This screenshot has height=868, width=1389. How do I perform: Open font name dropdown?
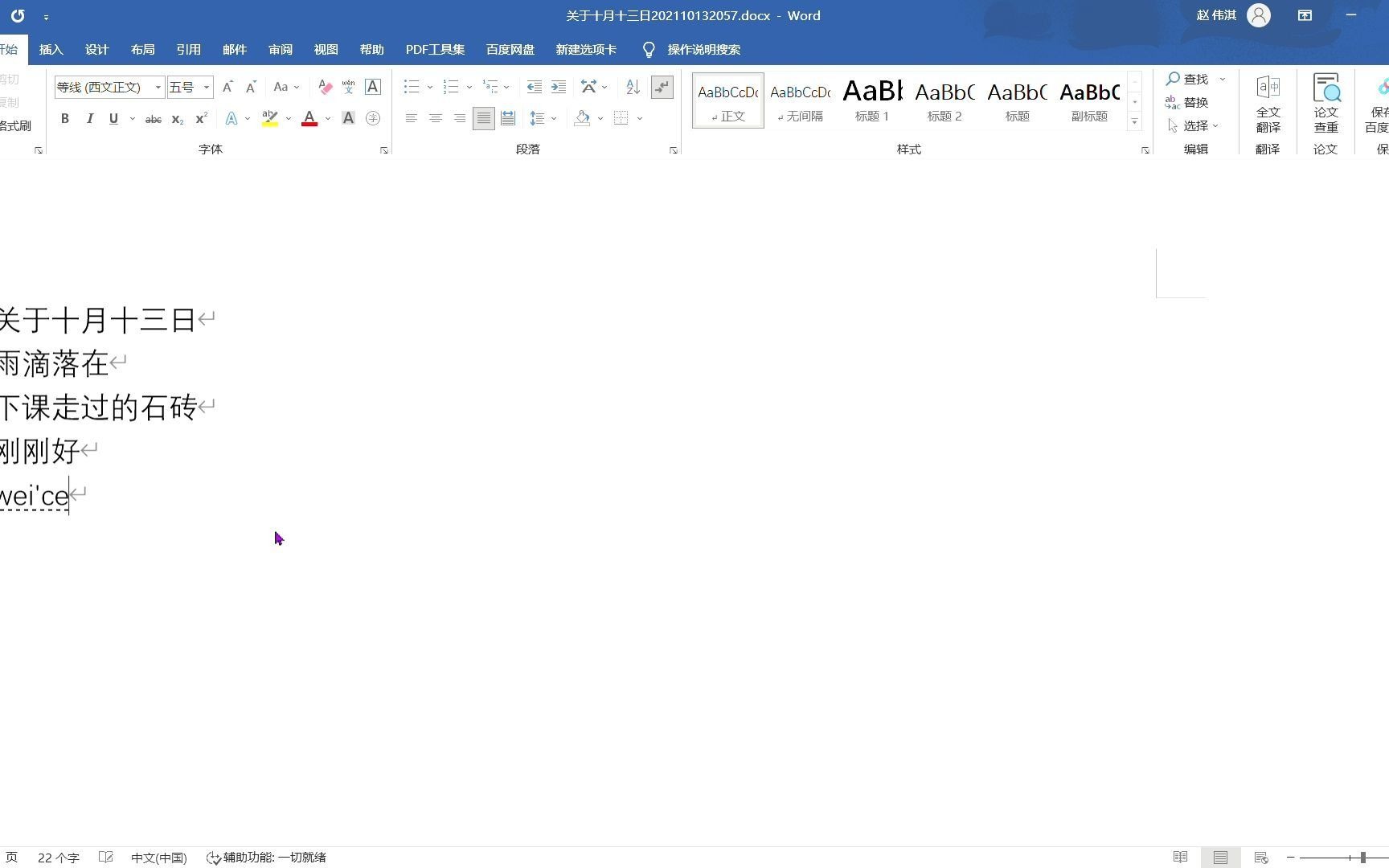[158, 87]
